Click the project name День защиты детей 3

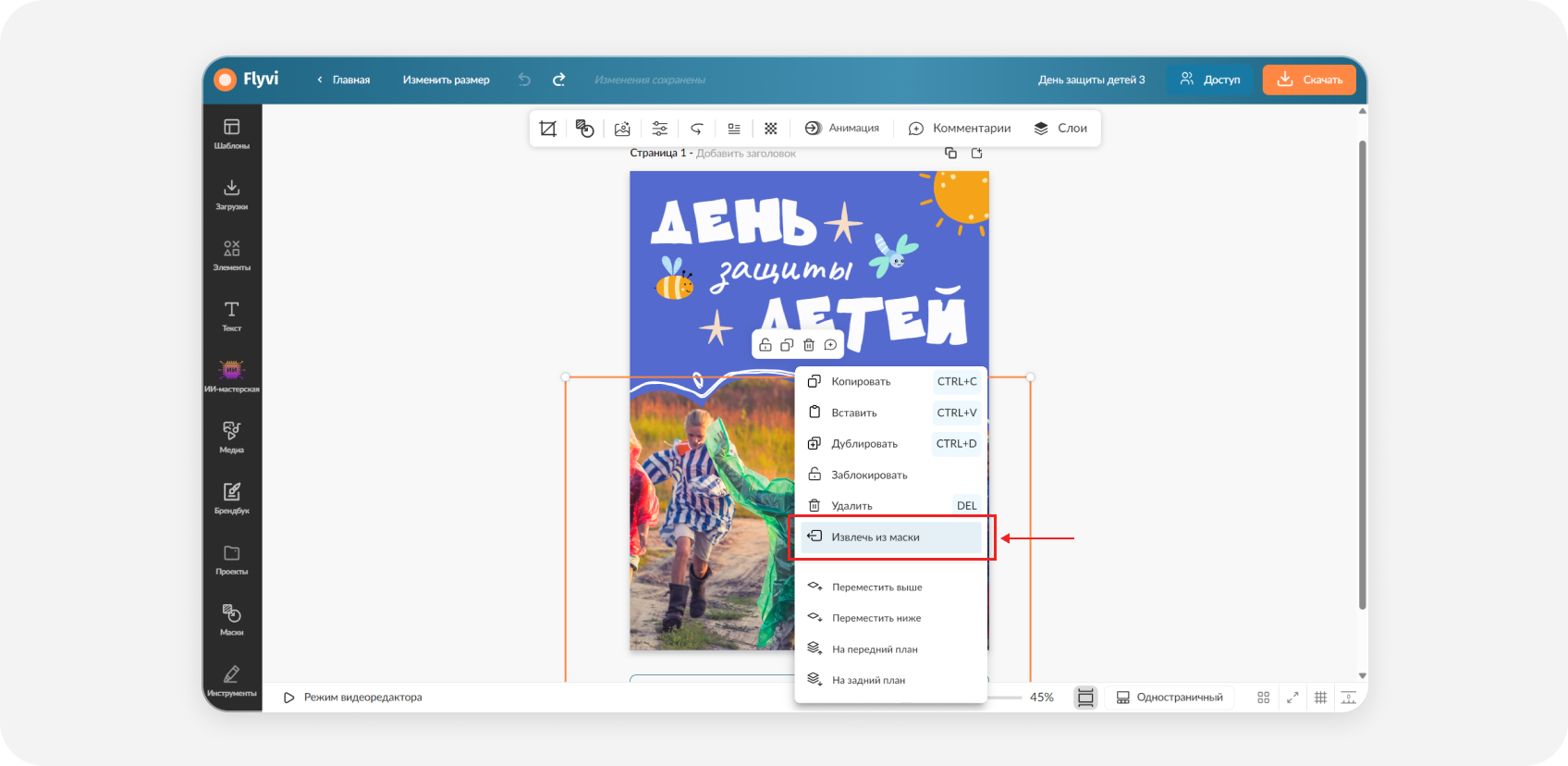(1091, 80)
